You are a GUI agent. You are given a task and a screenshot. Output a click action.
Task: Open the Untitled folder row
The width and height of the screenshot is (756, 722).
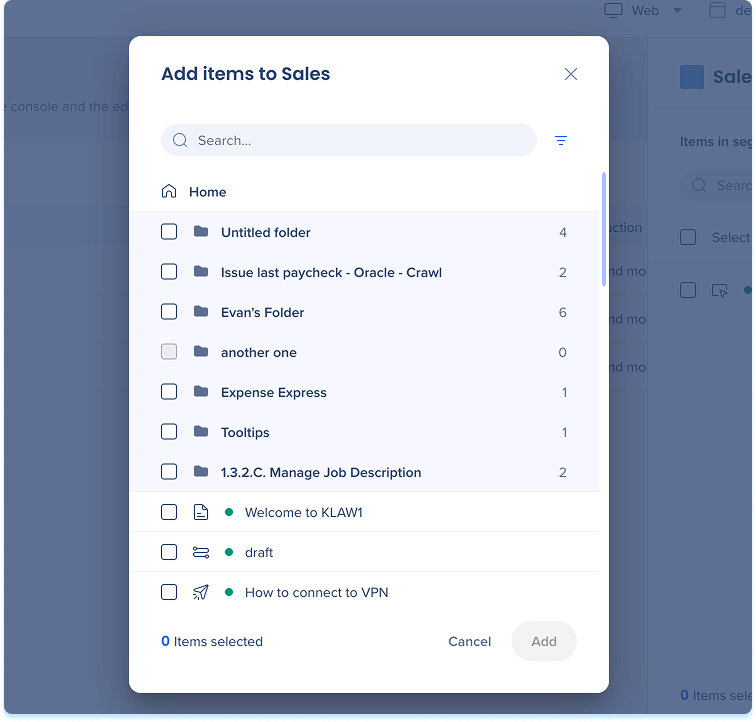pyautogui.click(x=364, y=232)
